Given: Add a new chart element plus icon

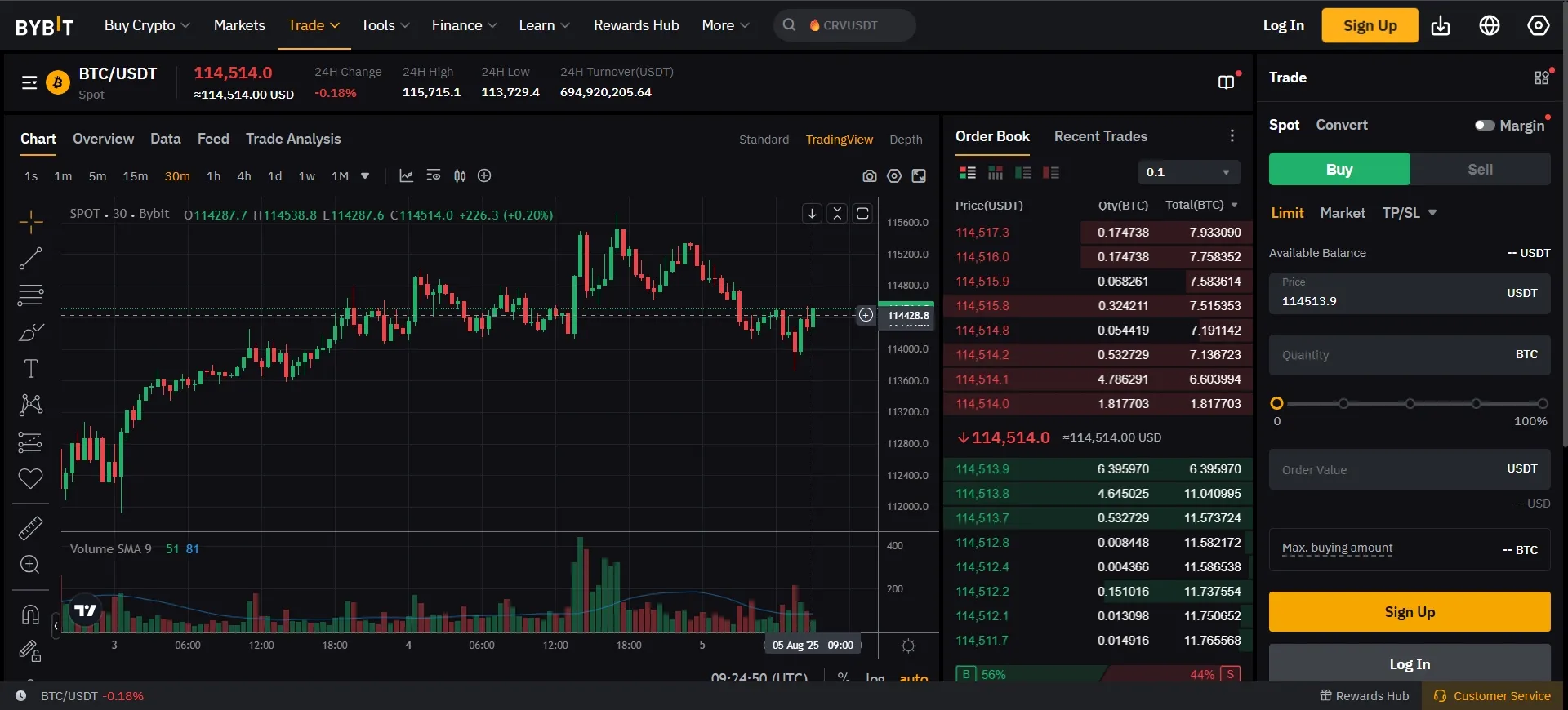Looking at the screenshot, I should click(x=484, y=175).
